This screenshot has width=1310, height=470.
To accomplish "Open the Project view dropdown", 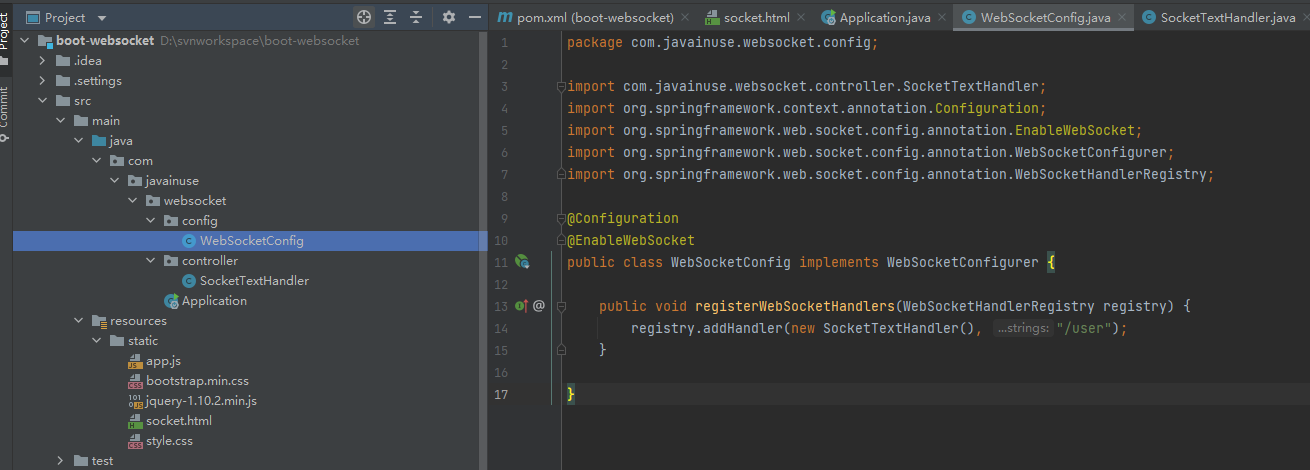I will coord(102,18).
